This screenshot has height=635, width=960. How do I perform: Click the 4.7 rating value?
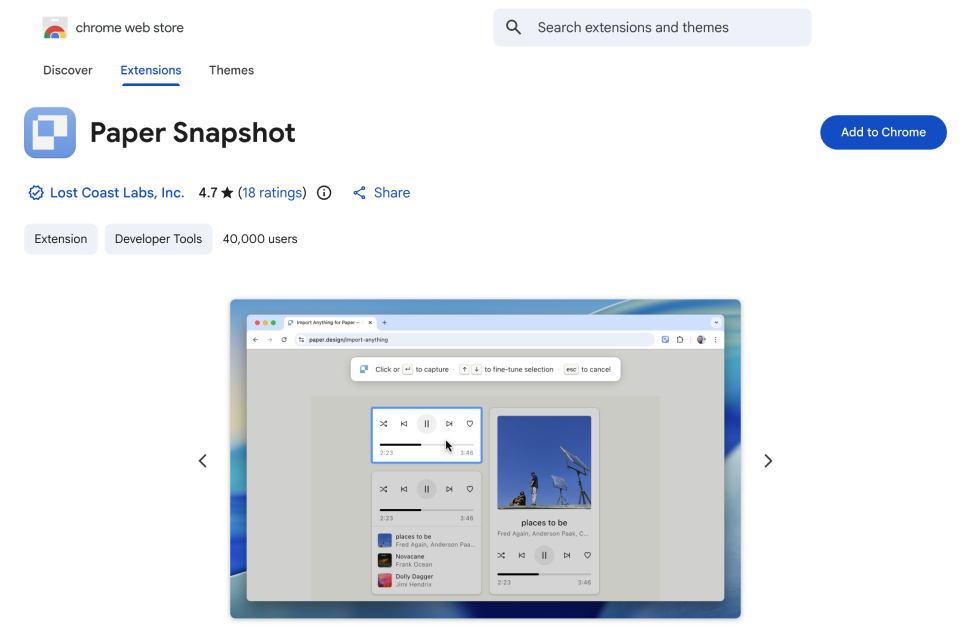coord(208,193)
